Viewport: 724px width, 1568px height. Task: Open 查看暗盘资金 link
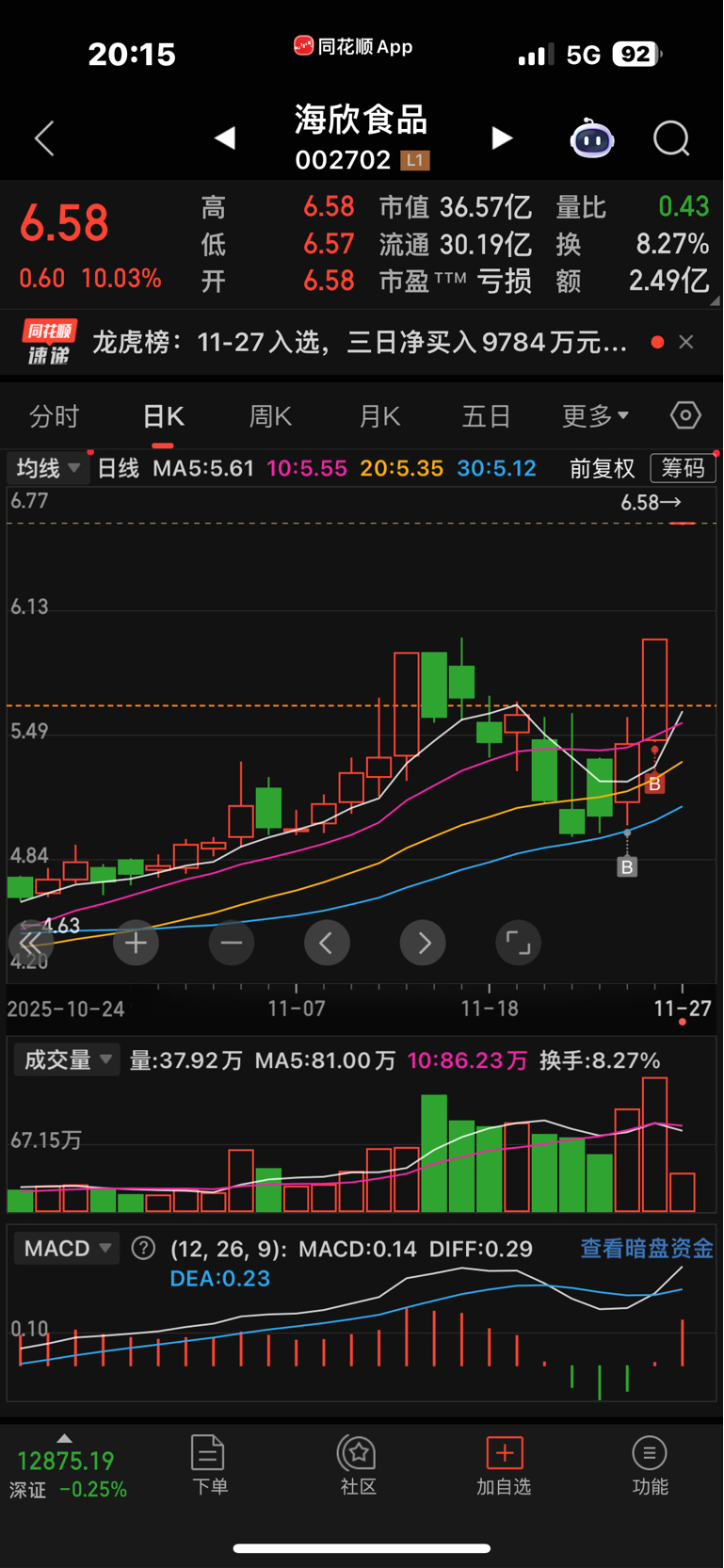coord(647,1249)
